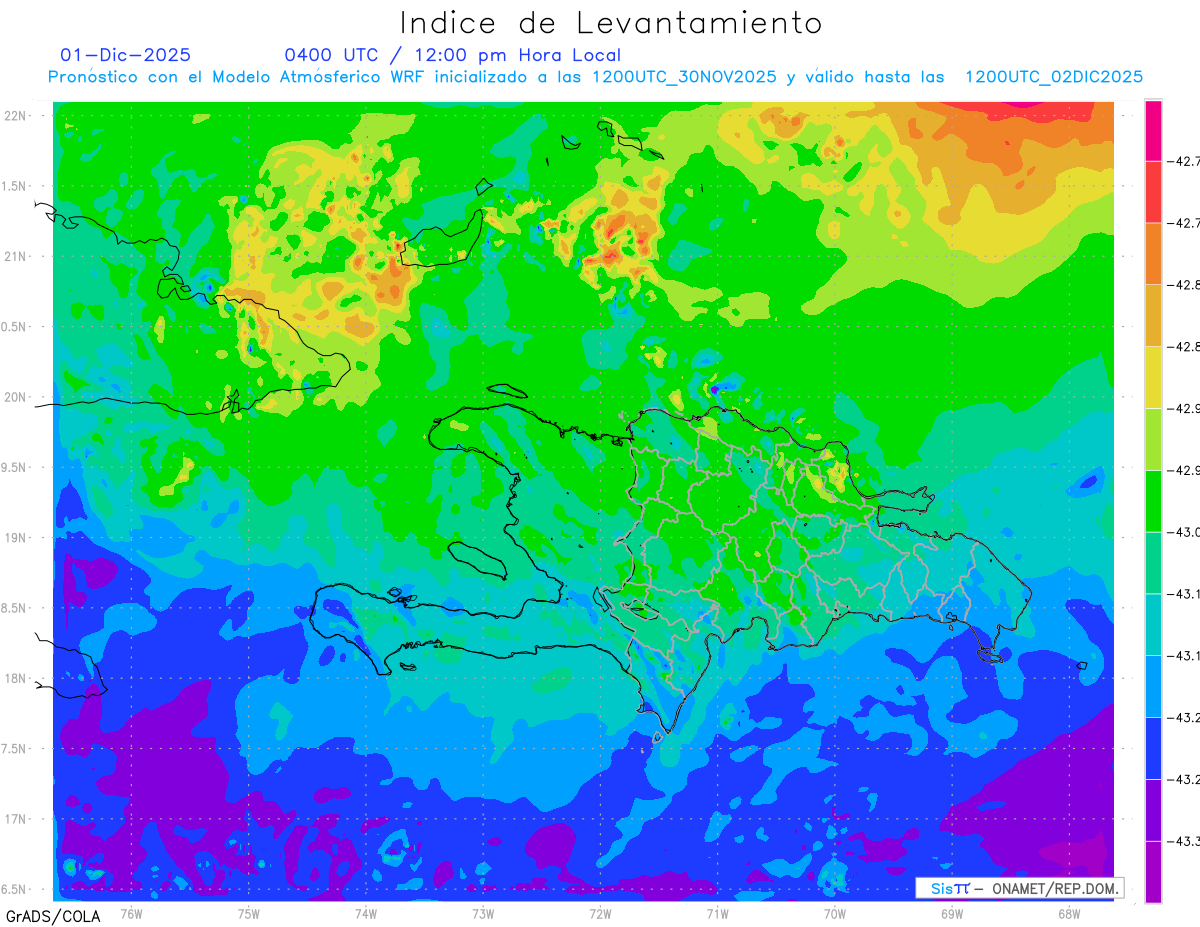Viewport: 1200px width, 927px height.
Task: Click the '7.5N' latitude tick label
Action: pos(15,749)
